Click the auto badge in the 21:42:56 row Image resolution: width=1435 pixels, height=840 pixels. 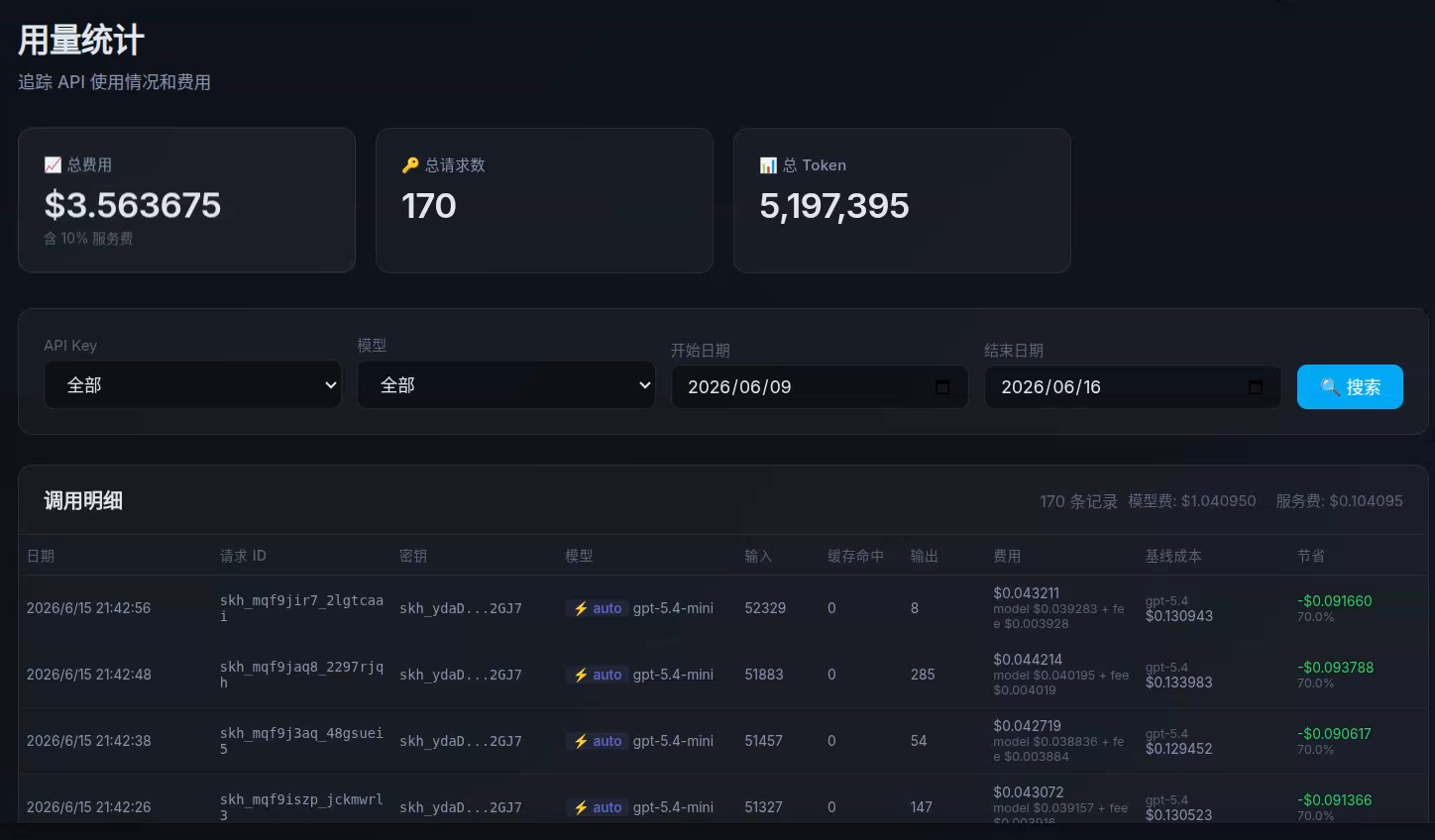point(598,608)
